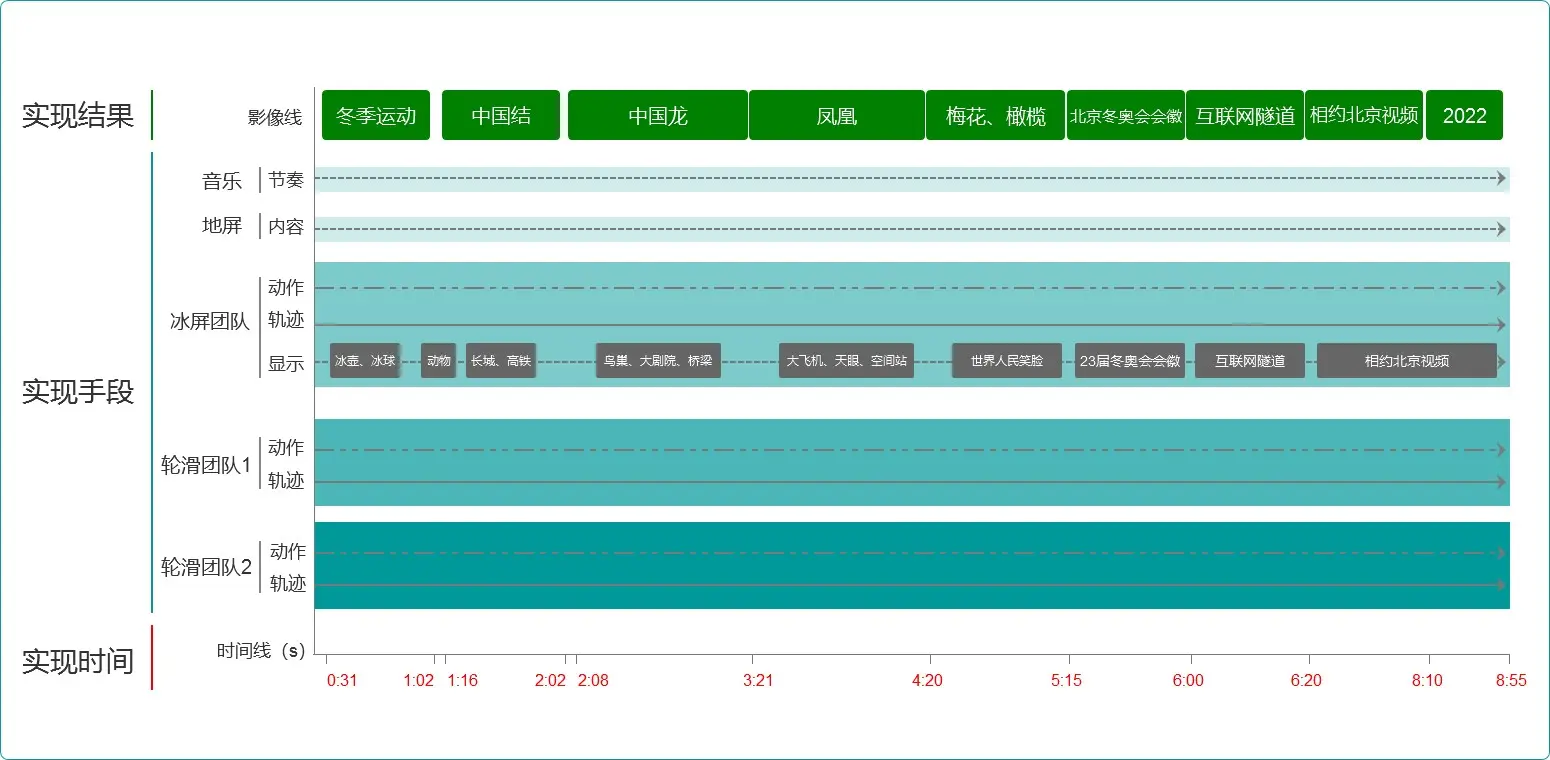The height and width of the screenshot is (760, 1550).
Task: Click the 显示 row label
Action: pyautogui.click(x=286, y=364)
